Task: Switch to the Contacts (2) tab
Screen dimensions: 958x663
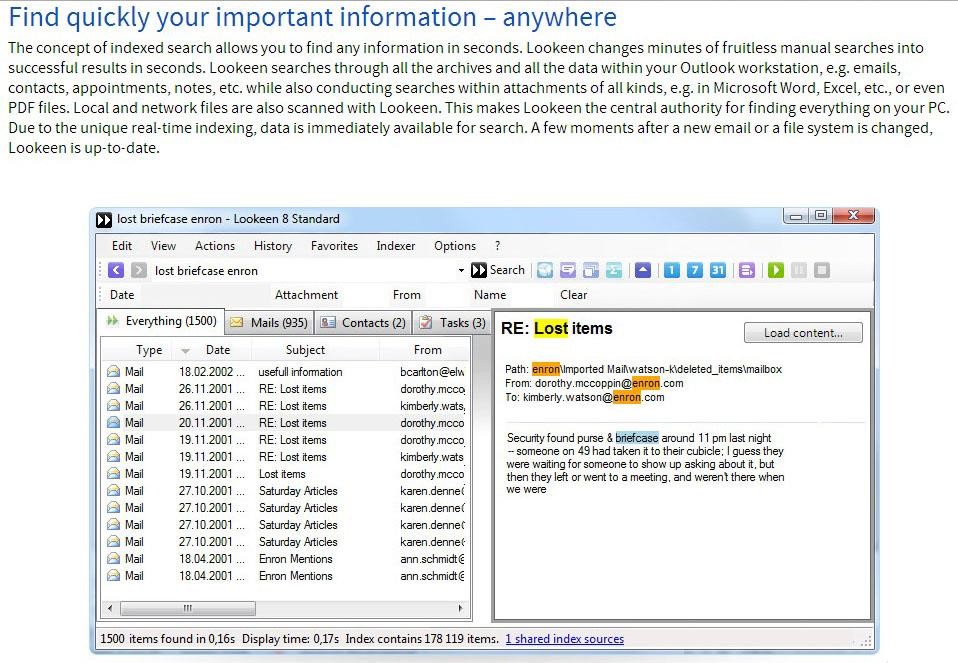Action: click(x=363, y=323)
